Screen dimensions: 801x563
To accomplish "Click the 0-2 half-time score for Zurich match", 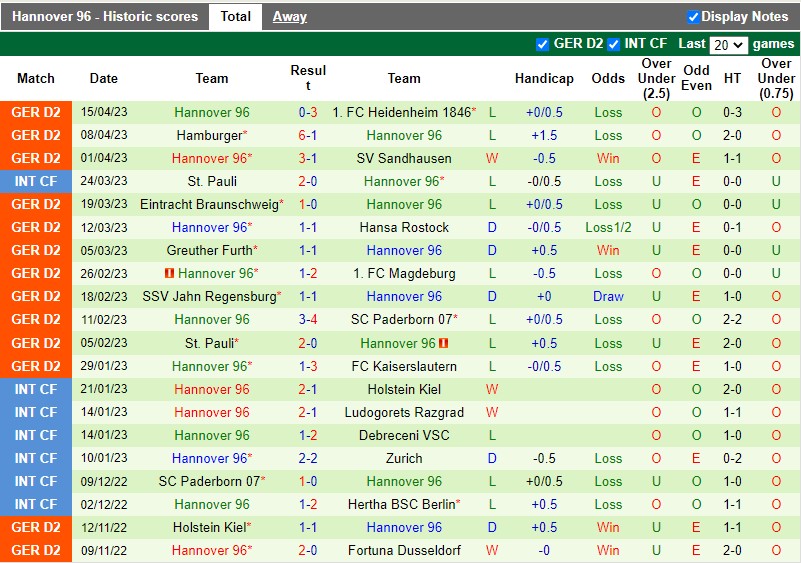I will (x=732, y=458).
